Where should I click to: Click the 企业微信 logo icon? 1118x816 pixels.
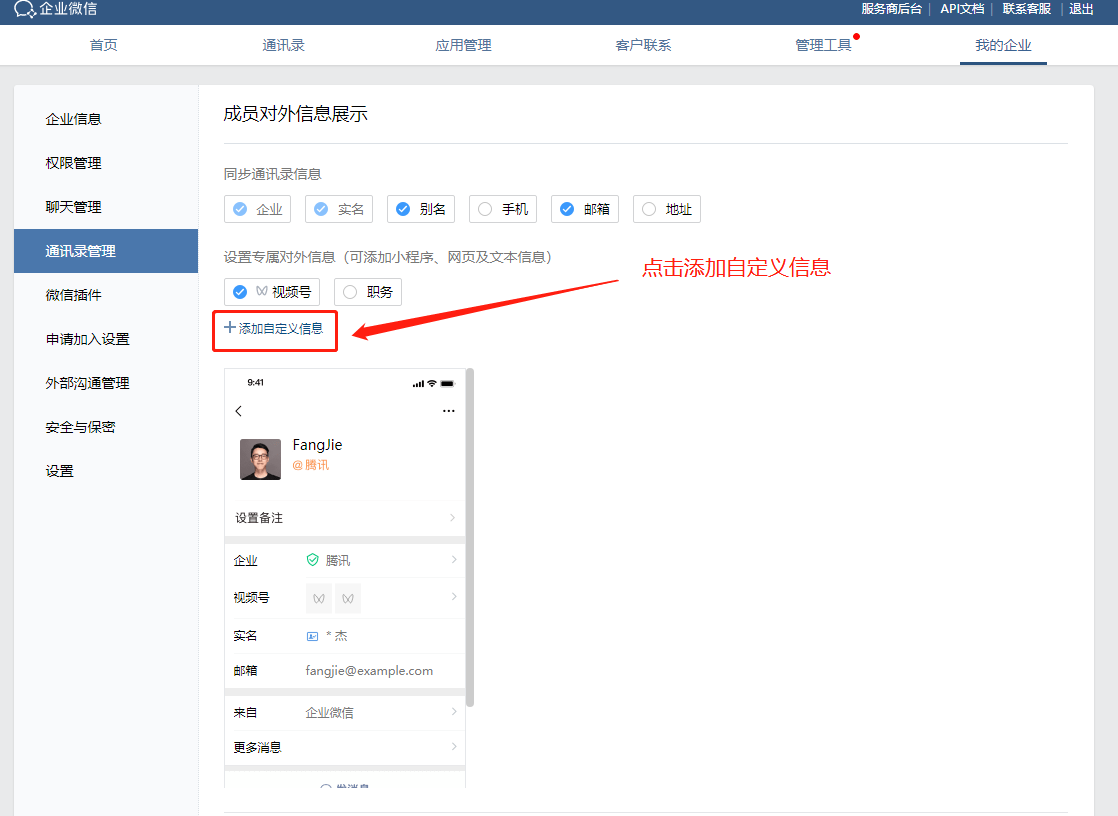pos(24,10)
